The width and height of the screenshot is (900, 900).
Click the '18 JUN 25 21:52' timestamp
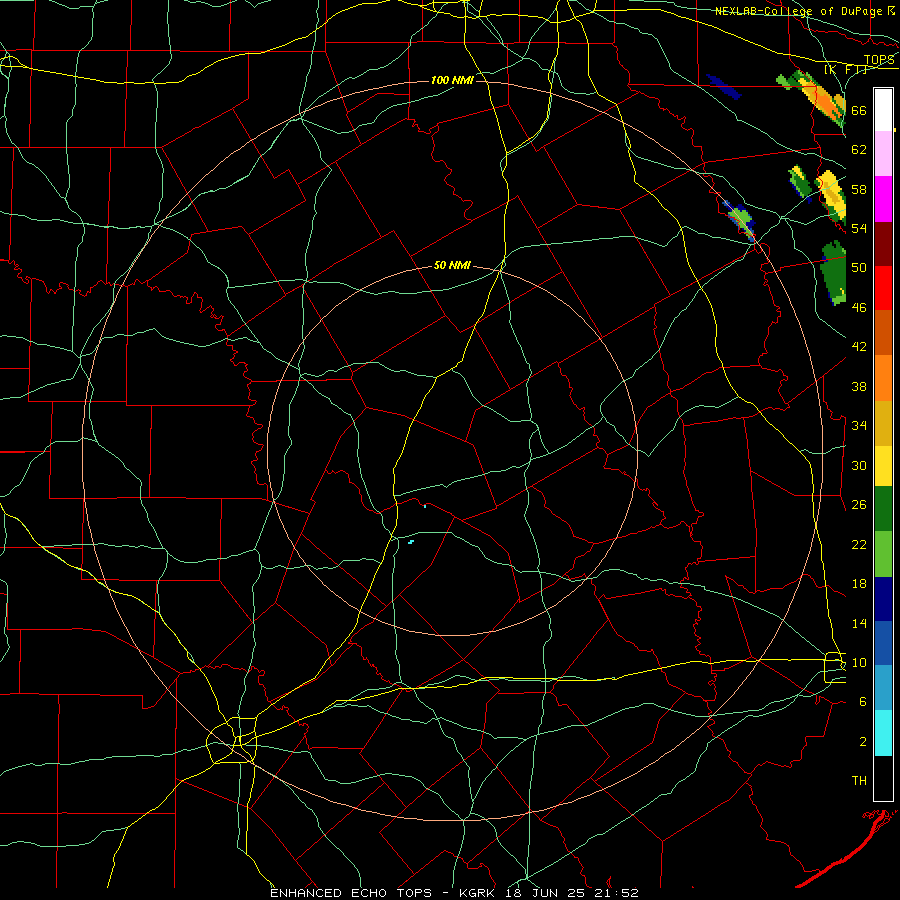(572, 893)
